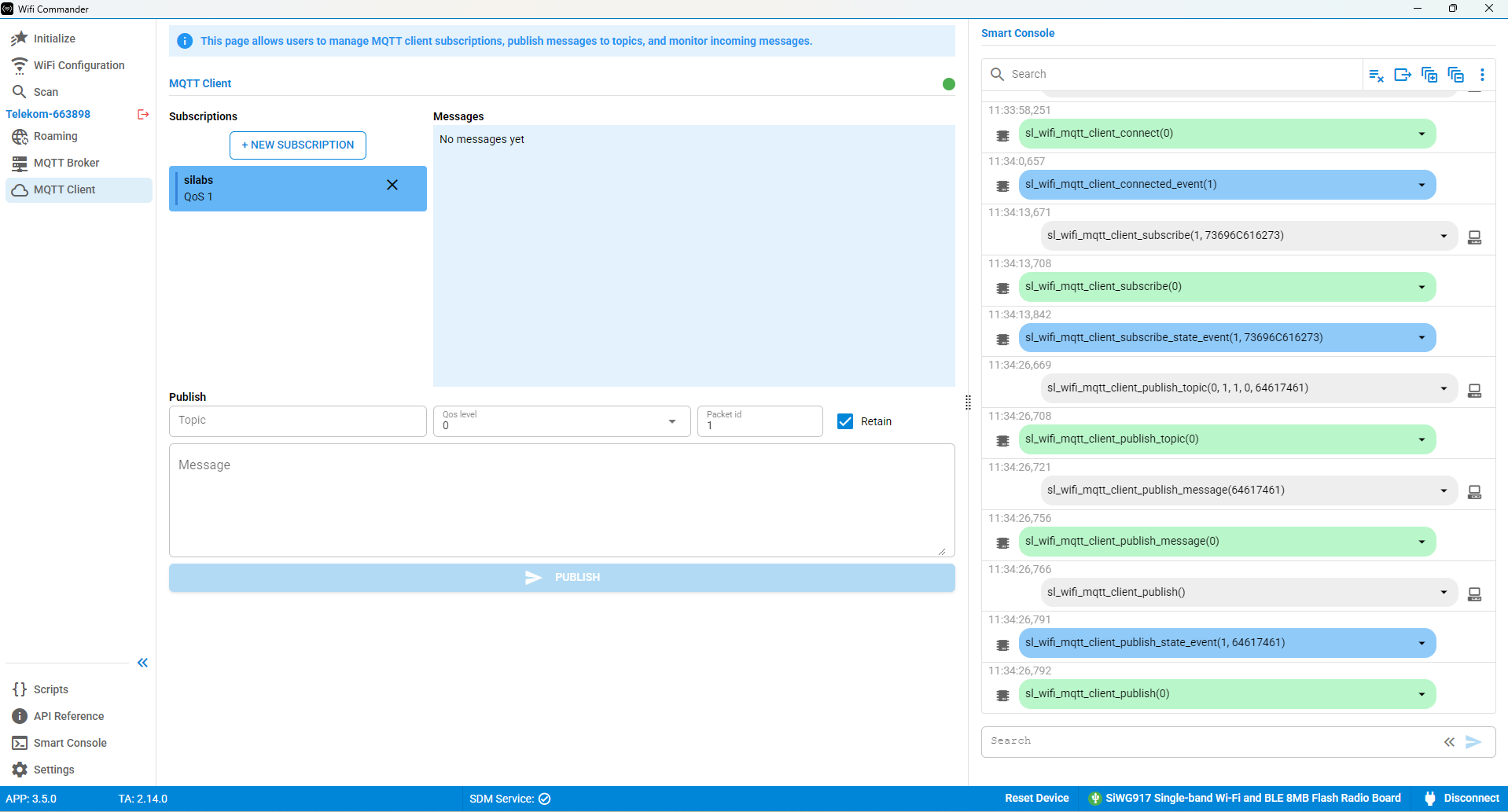Open API Reference
The height and width of the screenshot is (812, 1508).
pyautogui.click(x=79, y=716)
